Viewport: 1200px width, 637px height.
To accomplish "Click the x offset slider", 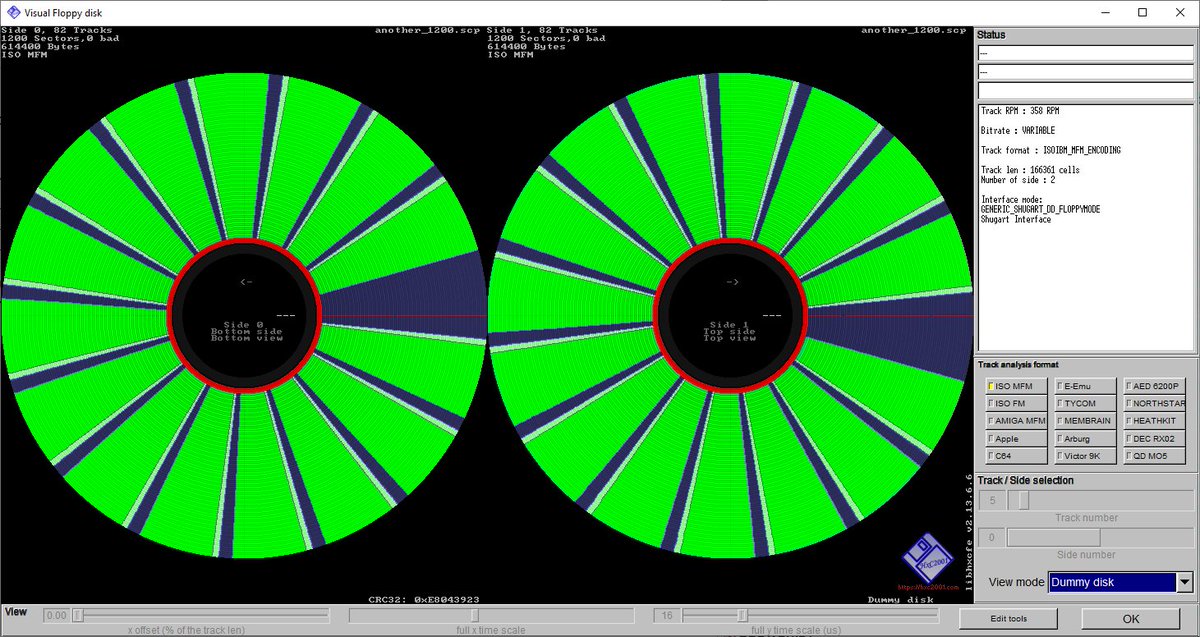I will pyautogui.click(x=201, y=615).
